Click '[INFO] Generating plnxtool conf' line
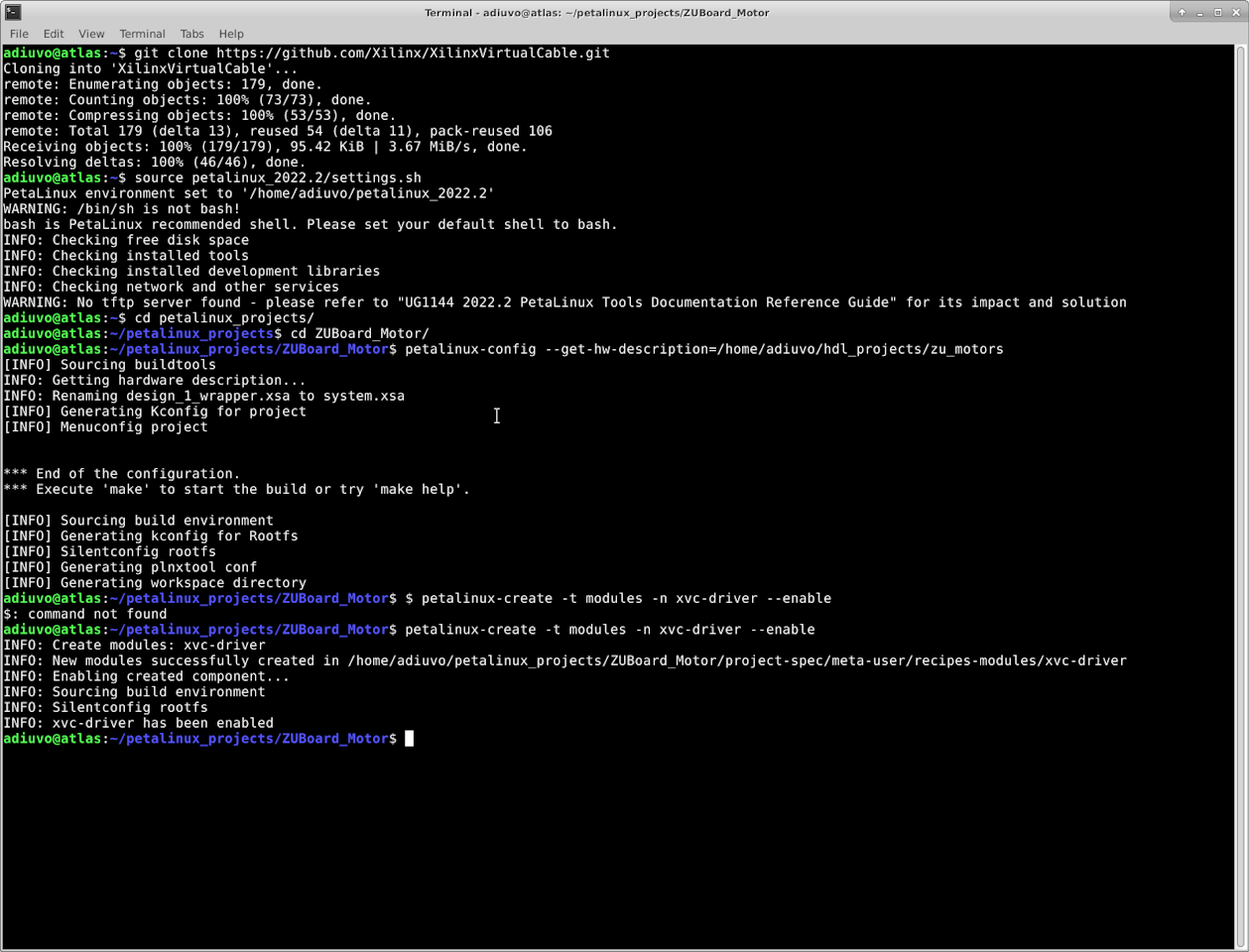1249x952 pixels. [130, 566]
